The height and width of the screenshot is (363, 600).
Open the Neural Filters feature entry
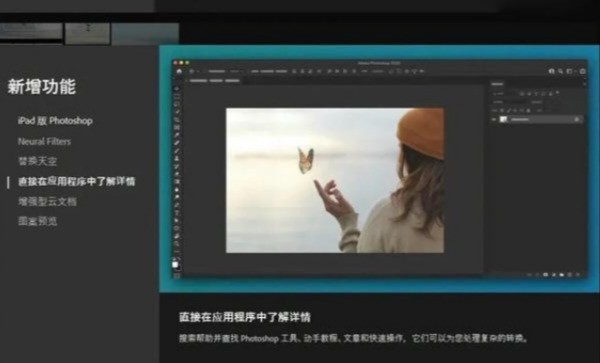click(x=44, y=142)
